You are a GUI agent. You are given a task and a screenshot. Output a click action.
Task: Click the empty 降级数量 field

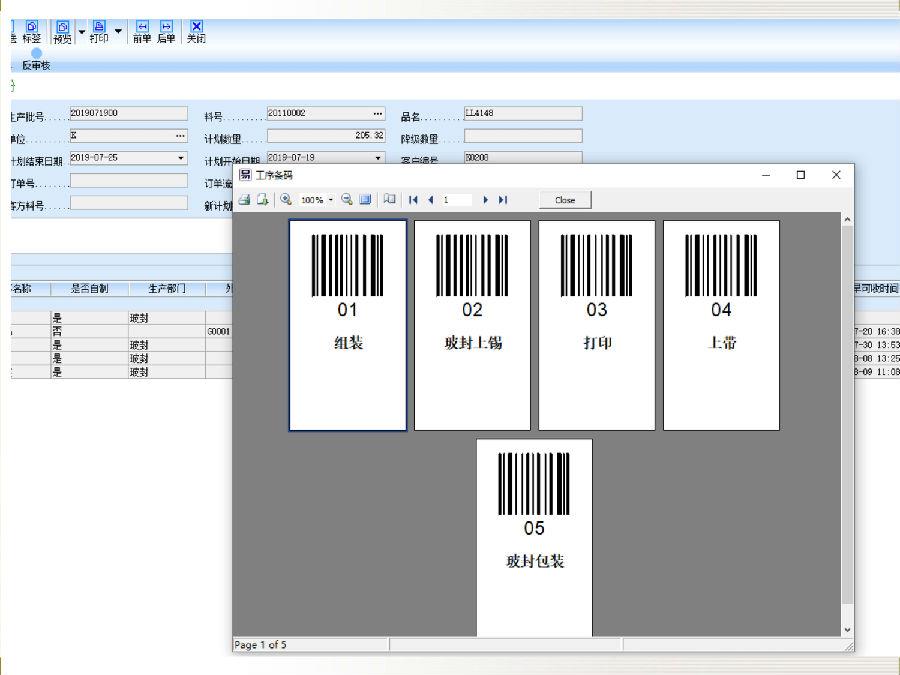point(523,135)
